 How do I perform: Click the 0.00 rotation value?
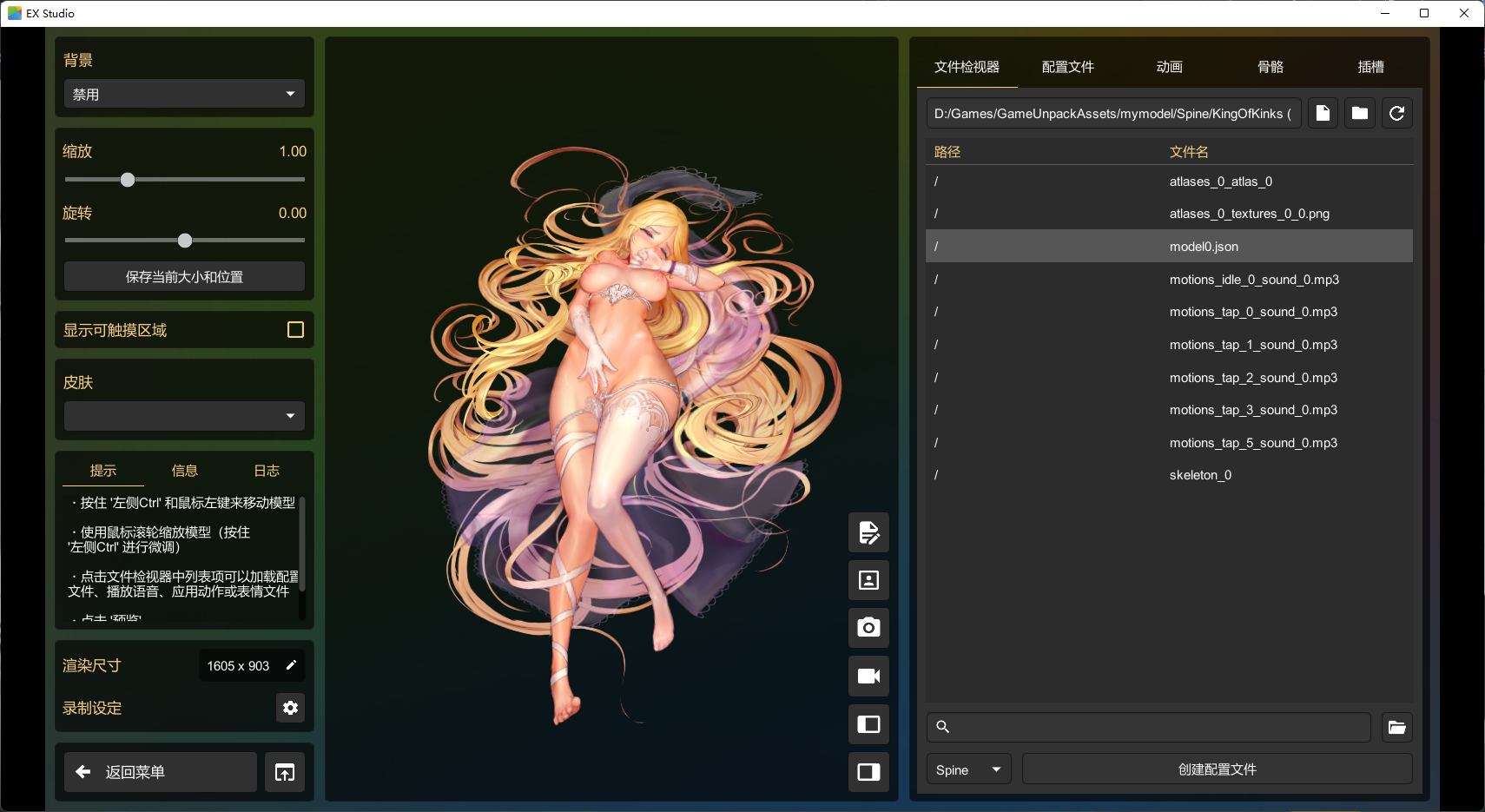[293, 213]
